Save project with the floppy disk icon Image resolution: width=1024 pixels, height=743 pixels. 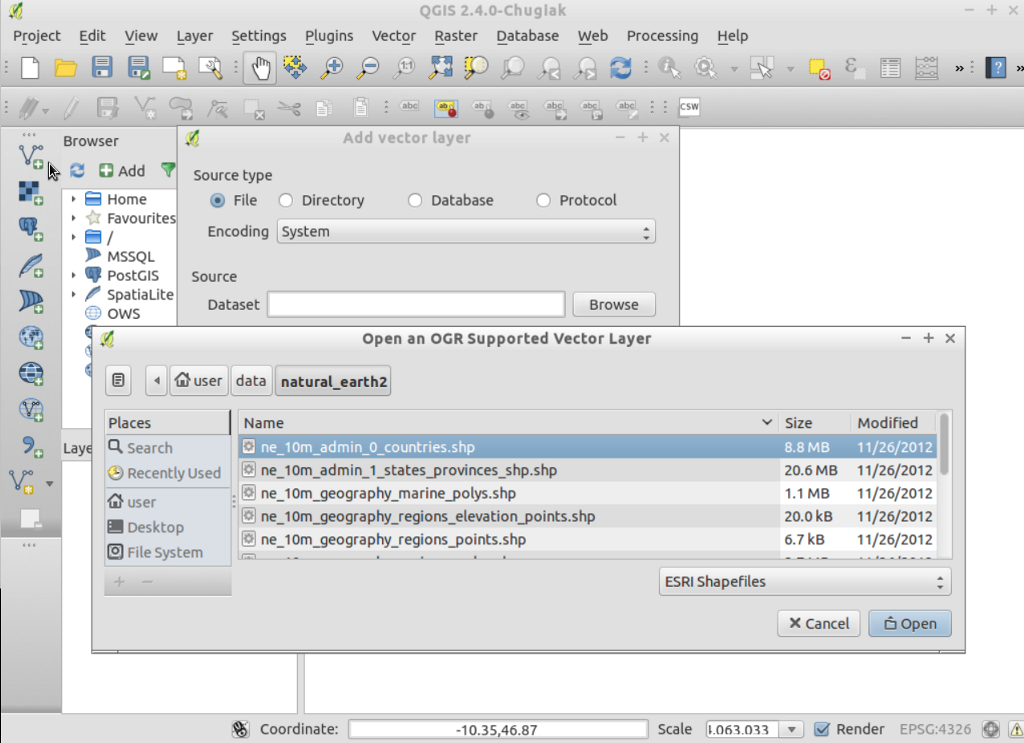[x=102, y=67]
